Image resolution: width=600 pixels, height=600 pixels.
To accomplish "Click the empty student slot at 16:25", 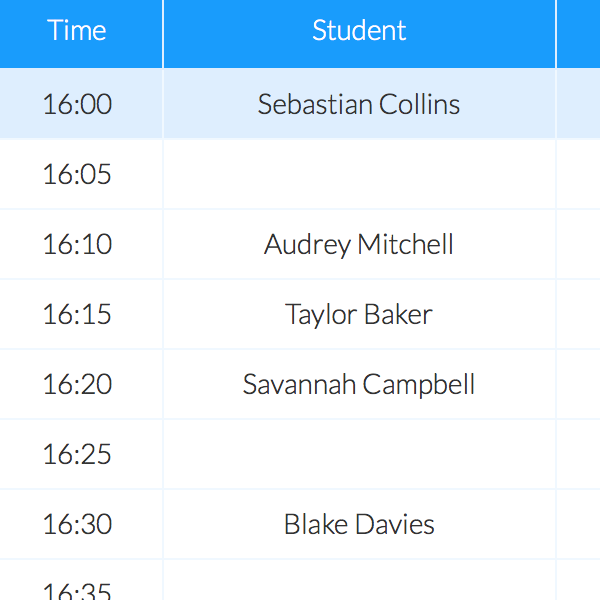I will click(359, 454).
